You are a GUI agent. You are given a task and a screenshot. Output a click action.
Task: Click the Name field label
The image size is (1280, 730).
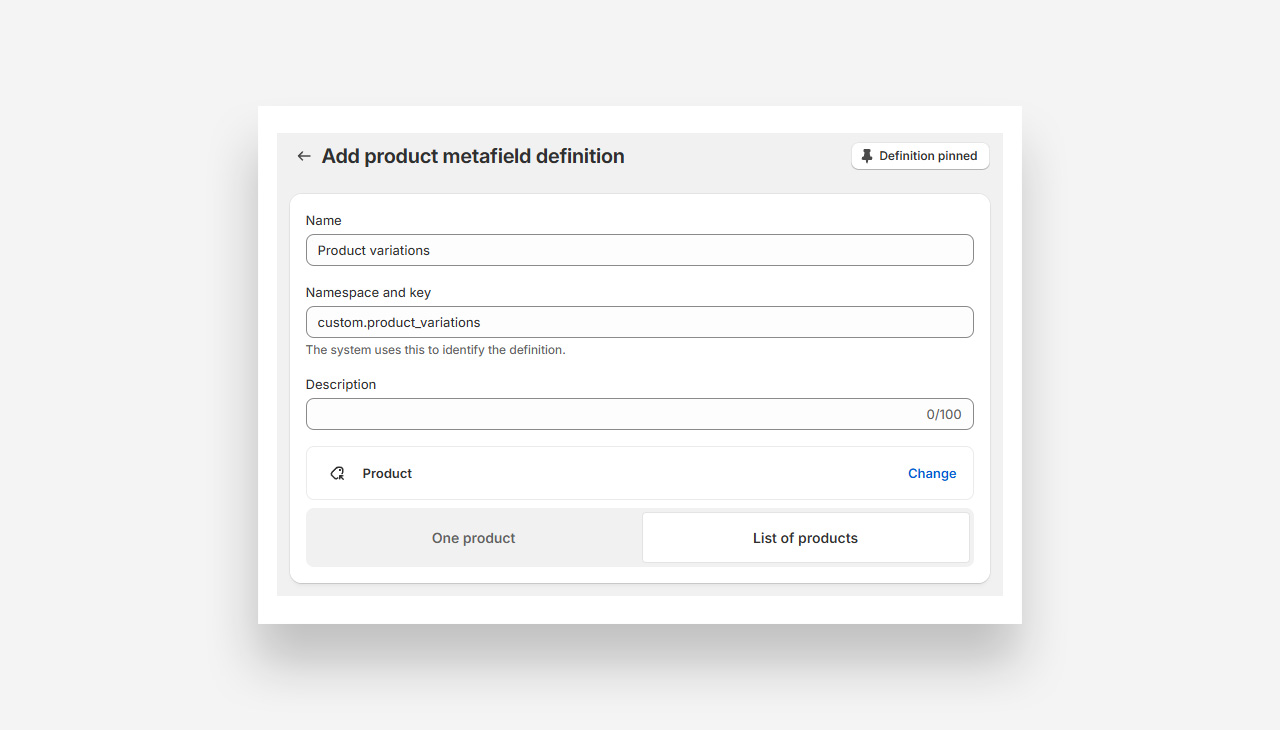(x=323, y=220)
